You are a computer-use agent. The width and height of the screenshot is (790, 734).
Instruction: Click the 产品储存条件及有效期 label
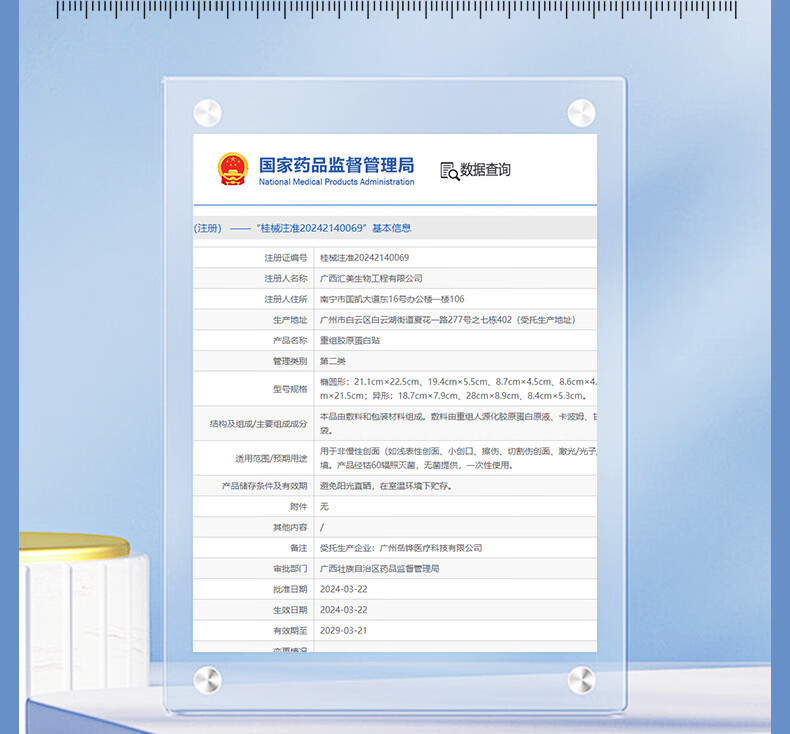[265, 486]
